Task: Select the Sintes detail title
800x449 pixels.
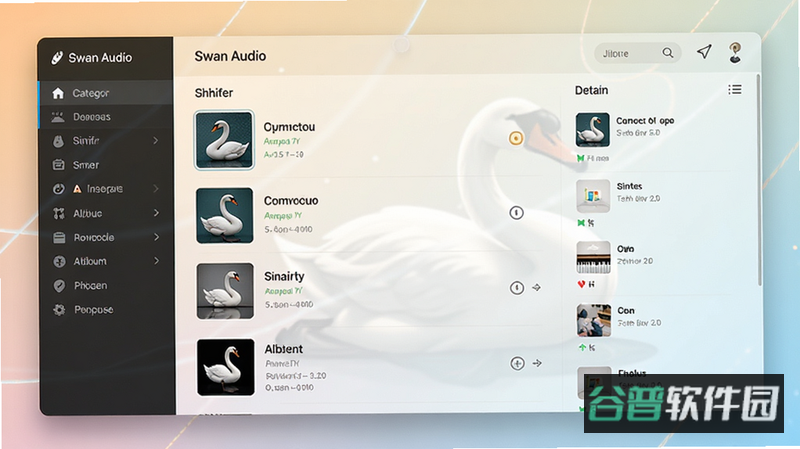Action: [x=629, y=186]
